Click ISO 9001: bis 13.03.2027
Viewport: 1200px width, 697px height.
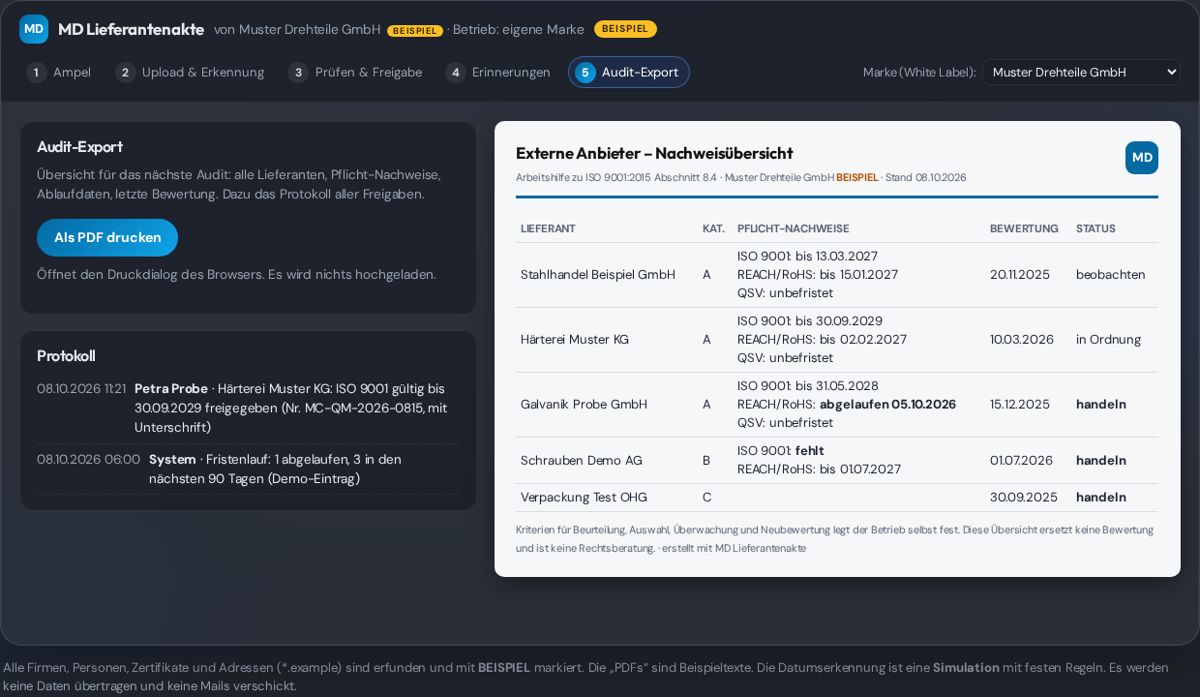tap(807, 257)
